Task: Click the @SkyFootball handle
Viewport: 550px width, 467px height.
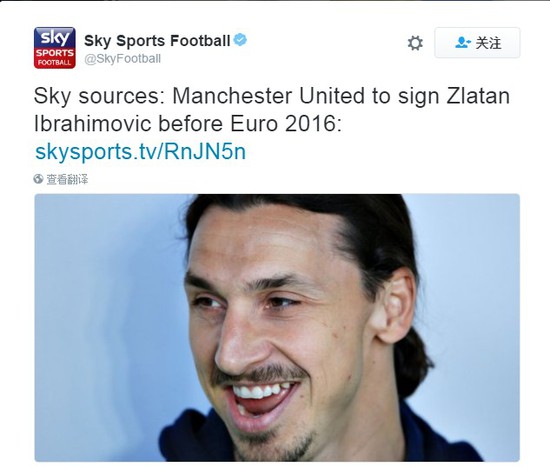Action: 122,59
